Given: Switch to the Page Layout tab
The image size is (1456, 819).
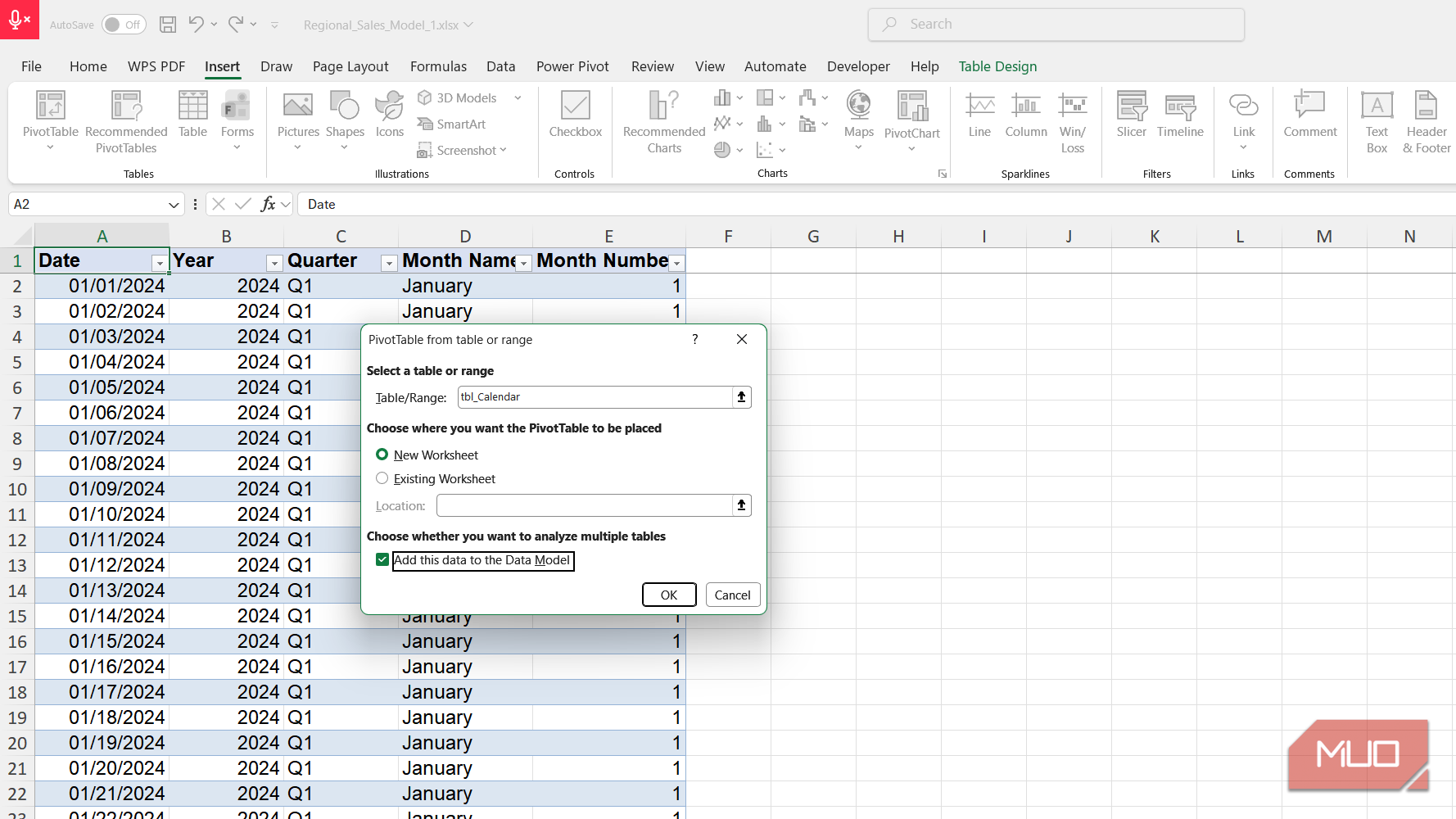Looking at the screenshot, I should tap(350, 66).
